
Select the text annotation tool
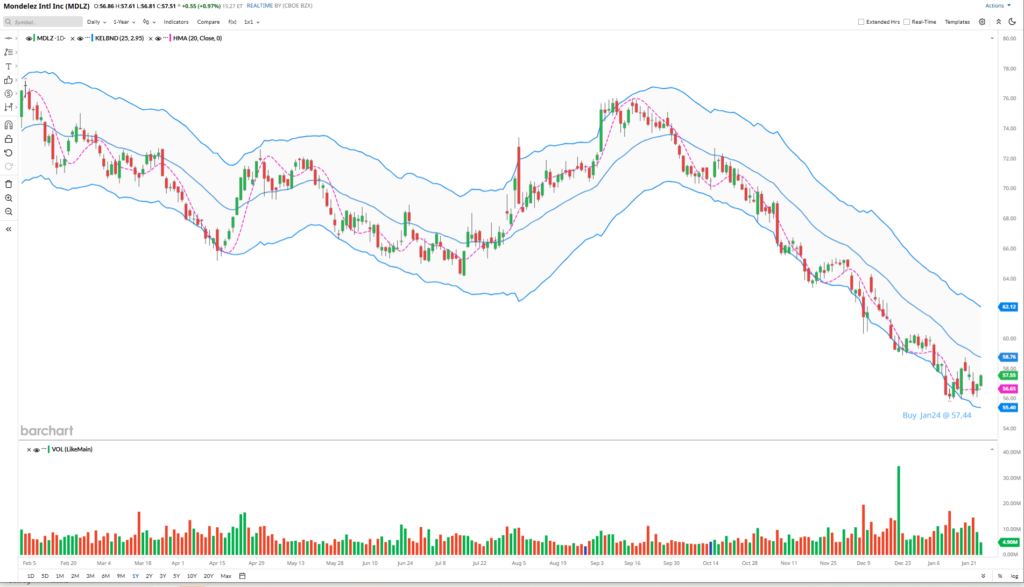coord(8,66)
